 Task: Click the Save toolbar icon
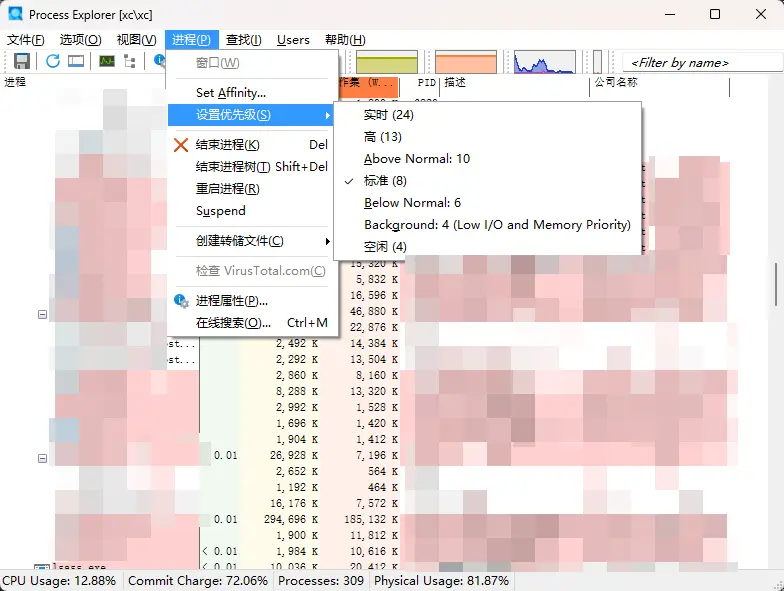tap(22, 61)
